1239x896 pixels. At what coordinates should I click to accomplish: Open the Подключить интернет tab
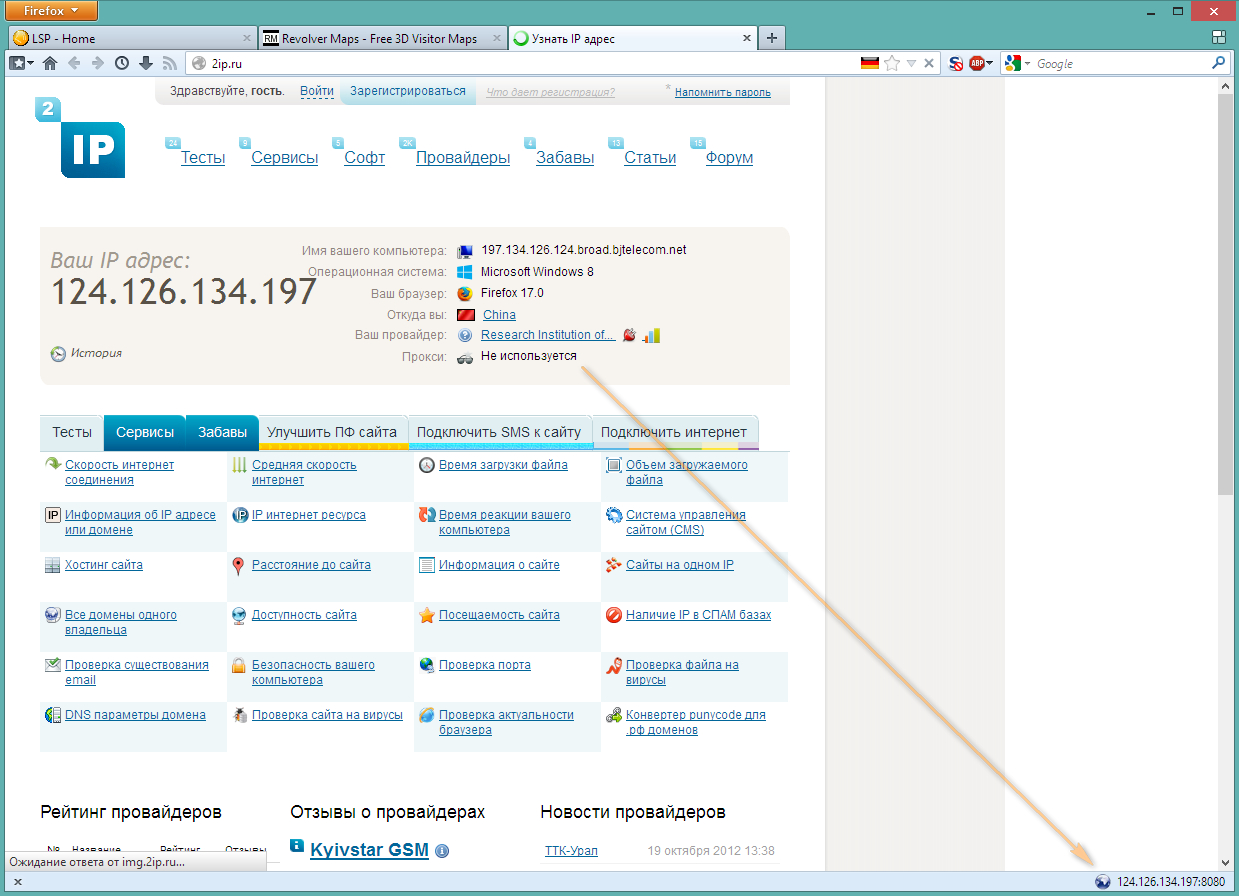coord(675,432)
